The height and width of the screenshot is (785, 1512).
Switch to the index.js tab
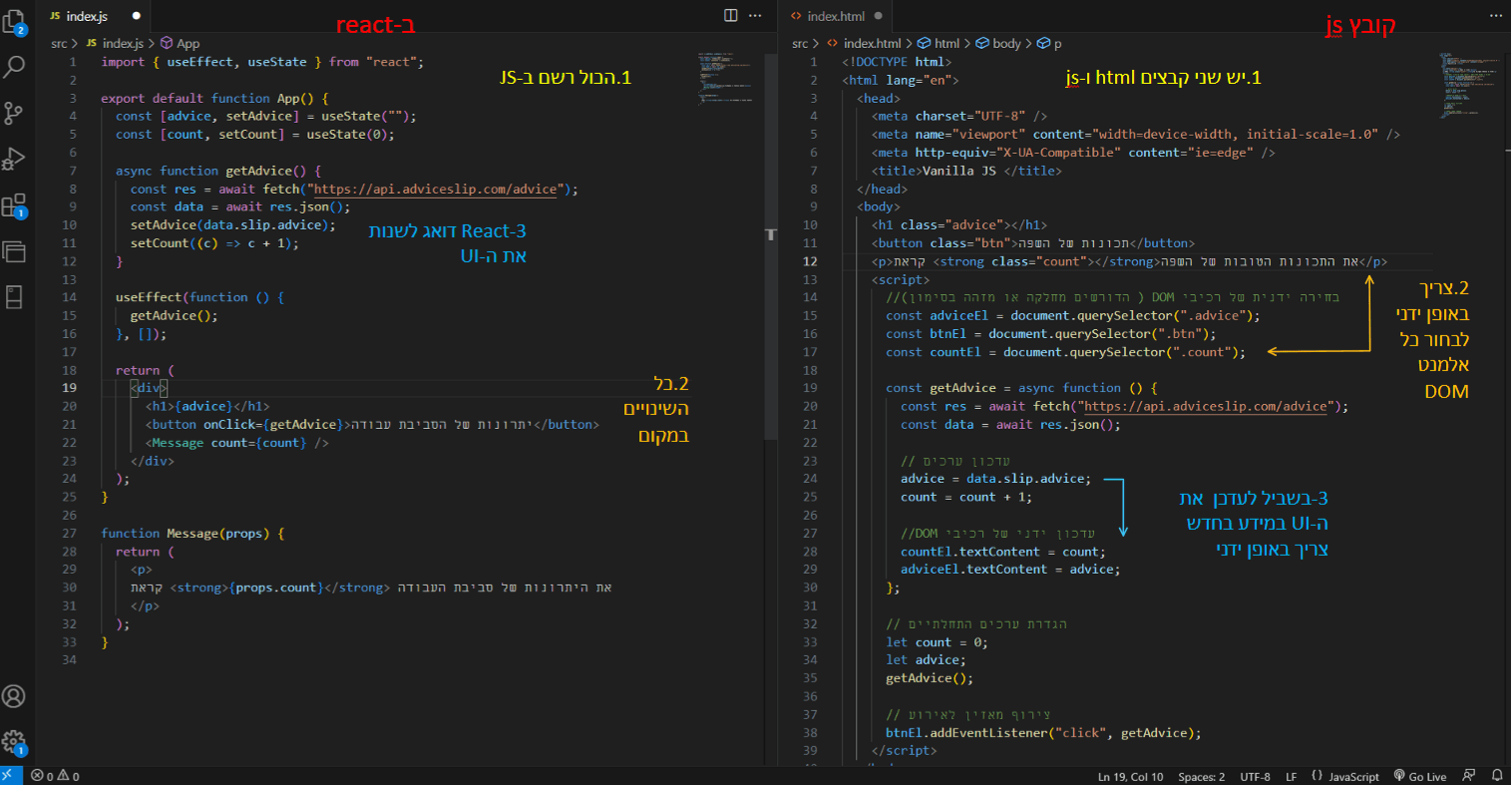pyautogui.click(x=85, y=15)
